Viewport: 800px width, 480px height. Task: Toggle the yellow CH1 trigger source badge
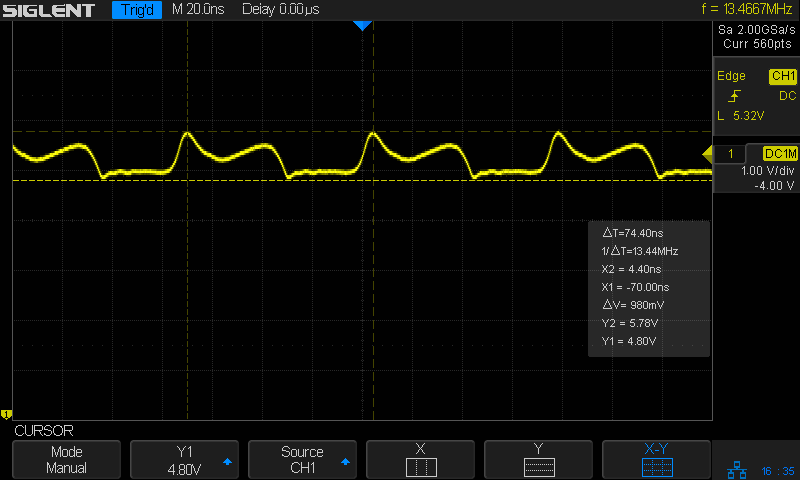tap(782, 76)
